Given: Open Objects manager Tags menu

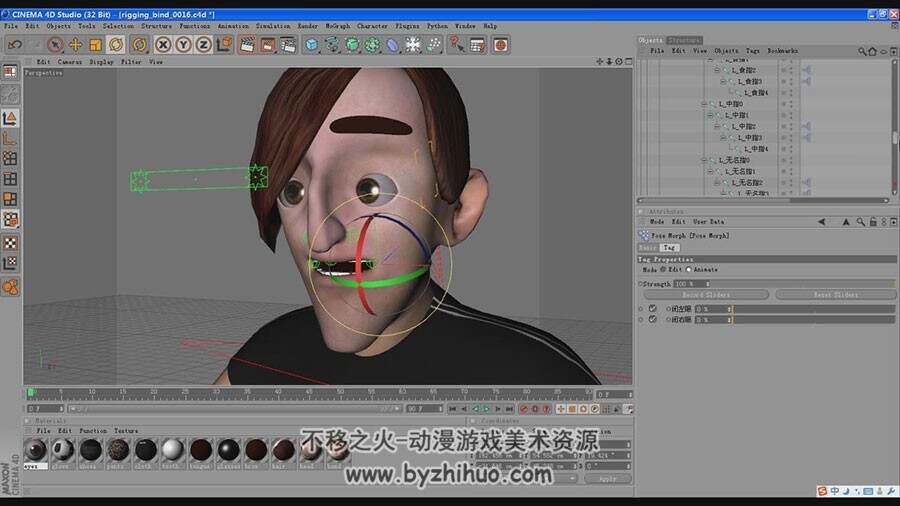Looking at the screenshot, I should [x=752, y=50].
